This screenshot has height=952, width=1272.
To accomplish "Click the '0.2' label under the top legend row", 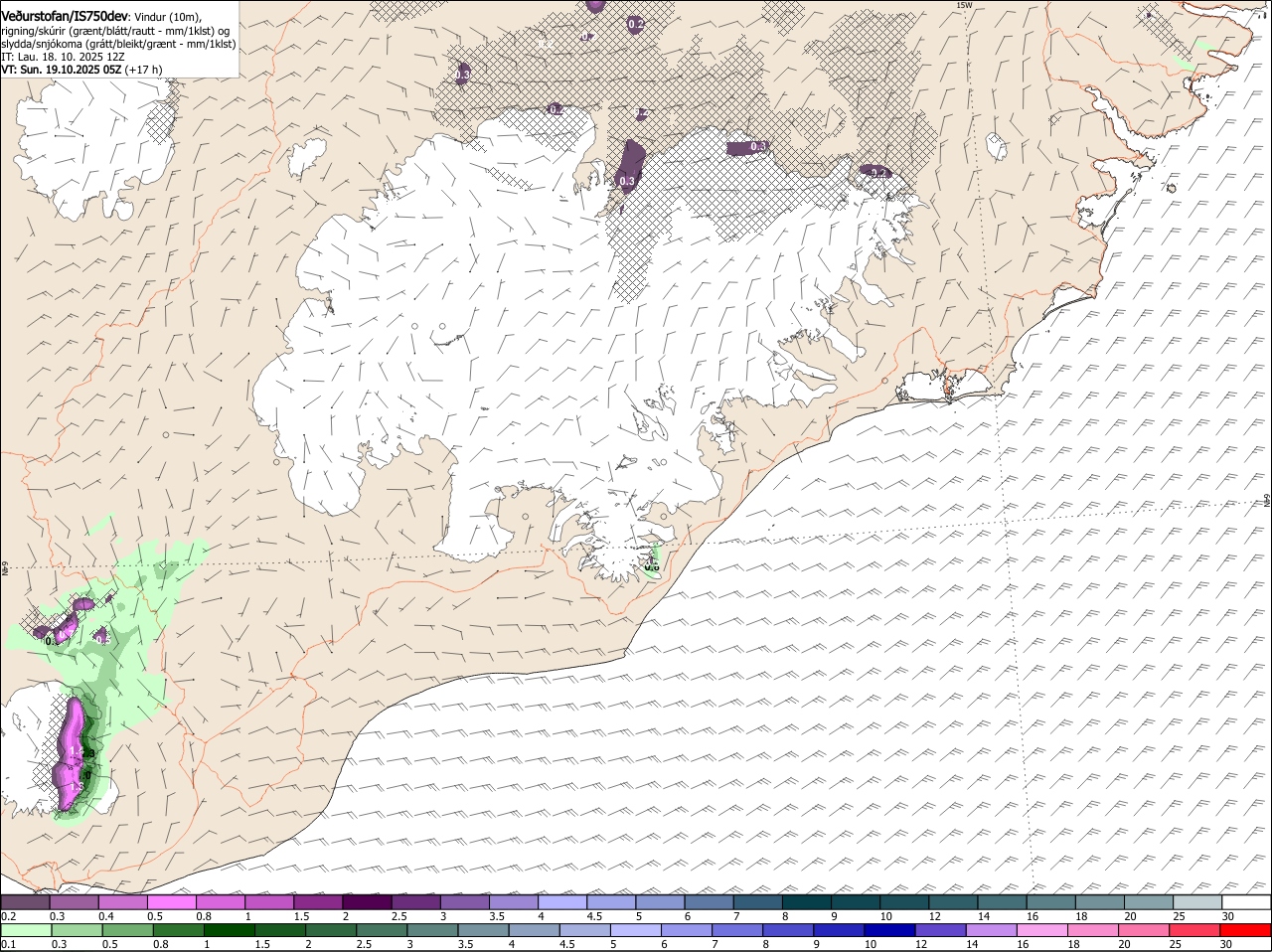I will (x=8, y=916).
